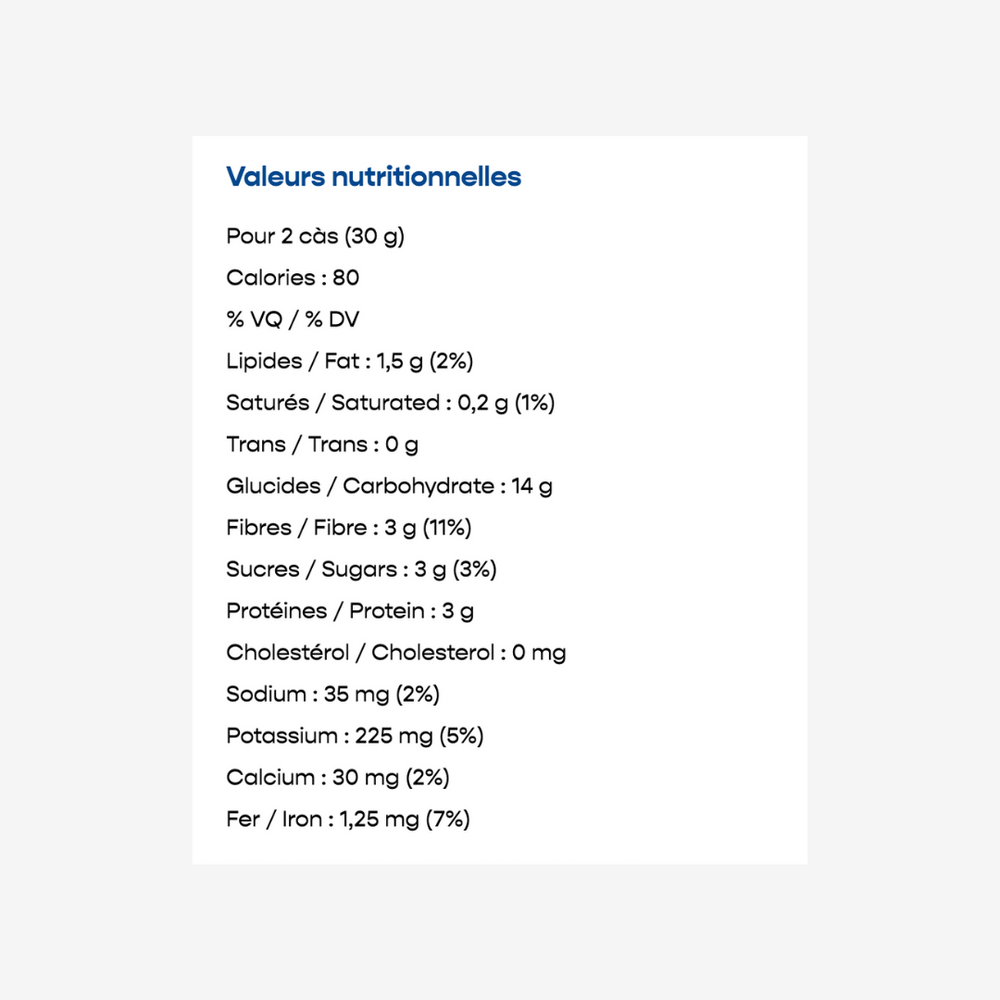Click the "Cholestérol / Cholesterol" label
This screenshot has height=1000, width=1000.
(x=360, y=653)
